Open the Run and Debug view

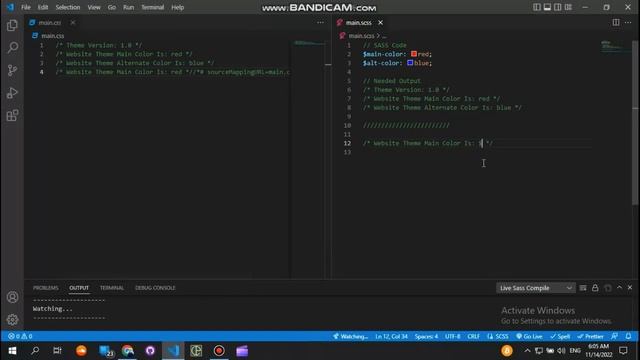pyautogui.click(x=12, y=93)
